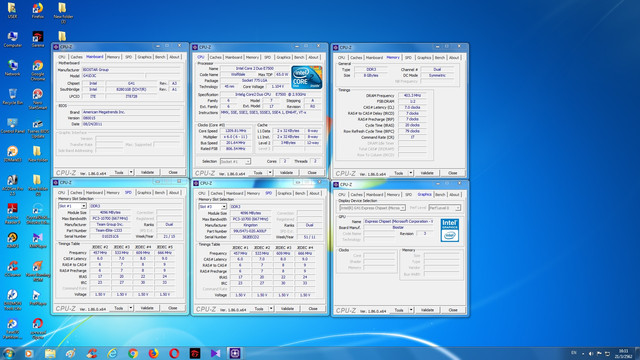640x360 pixels.
Task: Launch Google Chrome desktop shortcut
Action: pyautogui.click(x=38, y=70)
